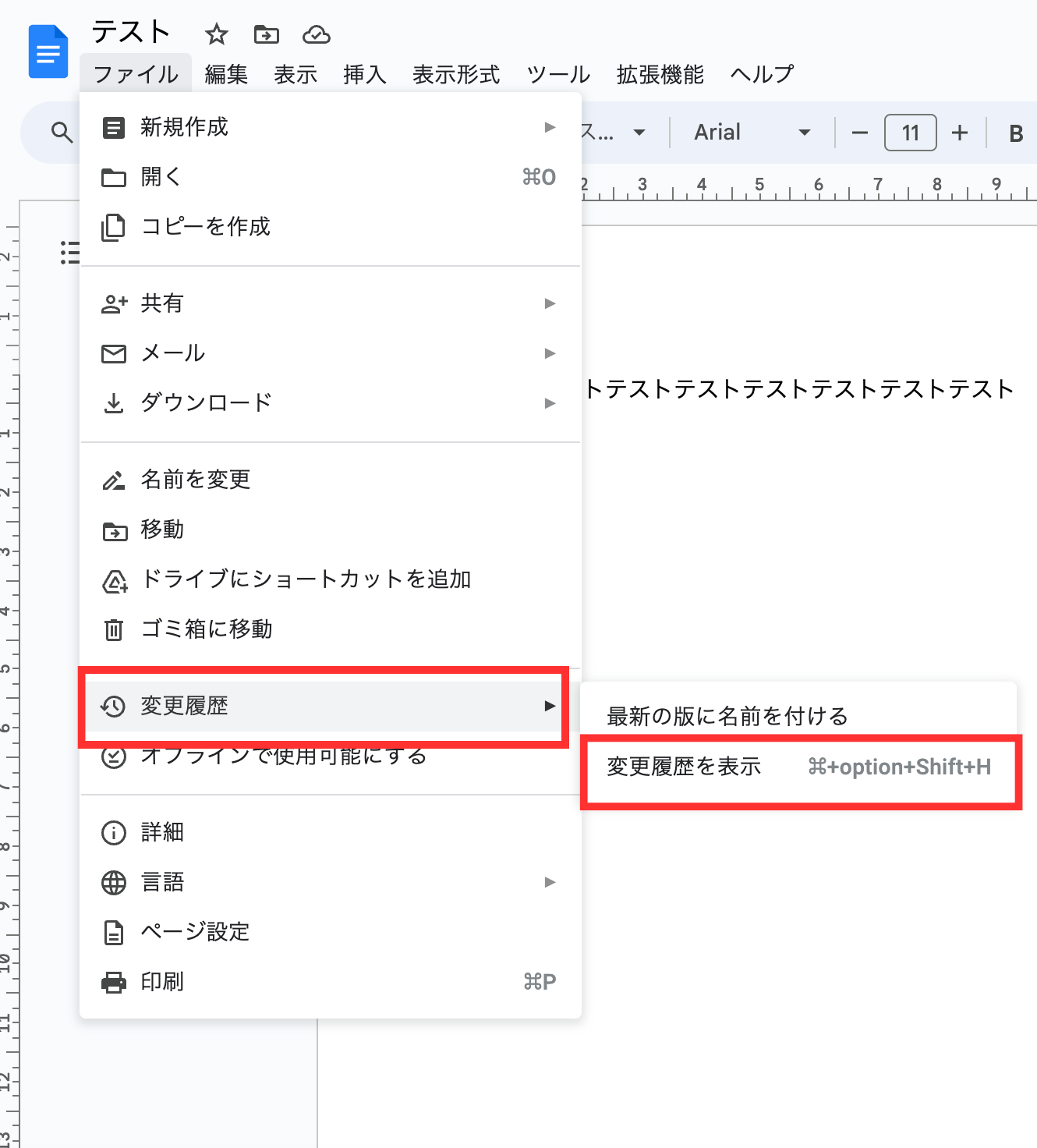This screenshot has height=1148, width=1037.
Task: Choose オフラインで使用可能にする
Action: click(x=331, y=756)
